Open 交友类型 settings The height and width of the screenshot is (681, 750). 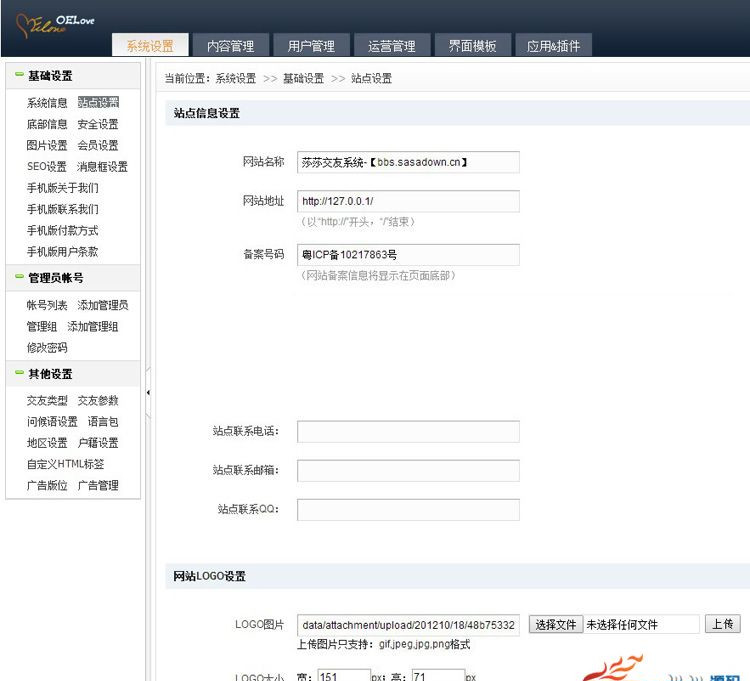coord(47,401)
